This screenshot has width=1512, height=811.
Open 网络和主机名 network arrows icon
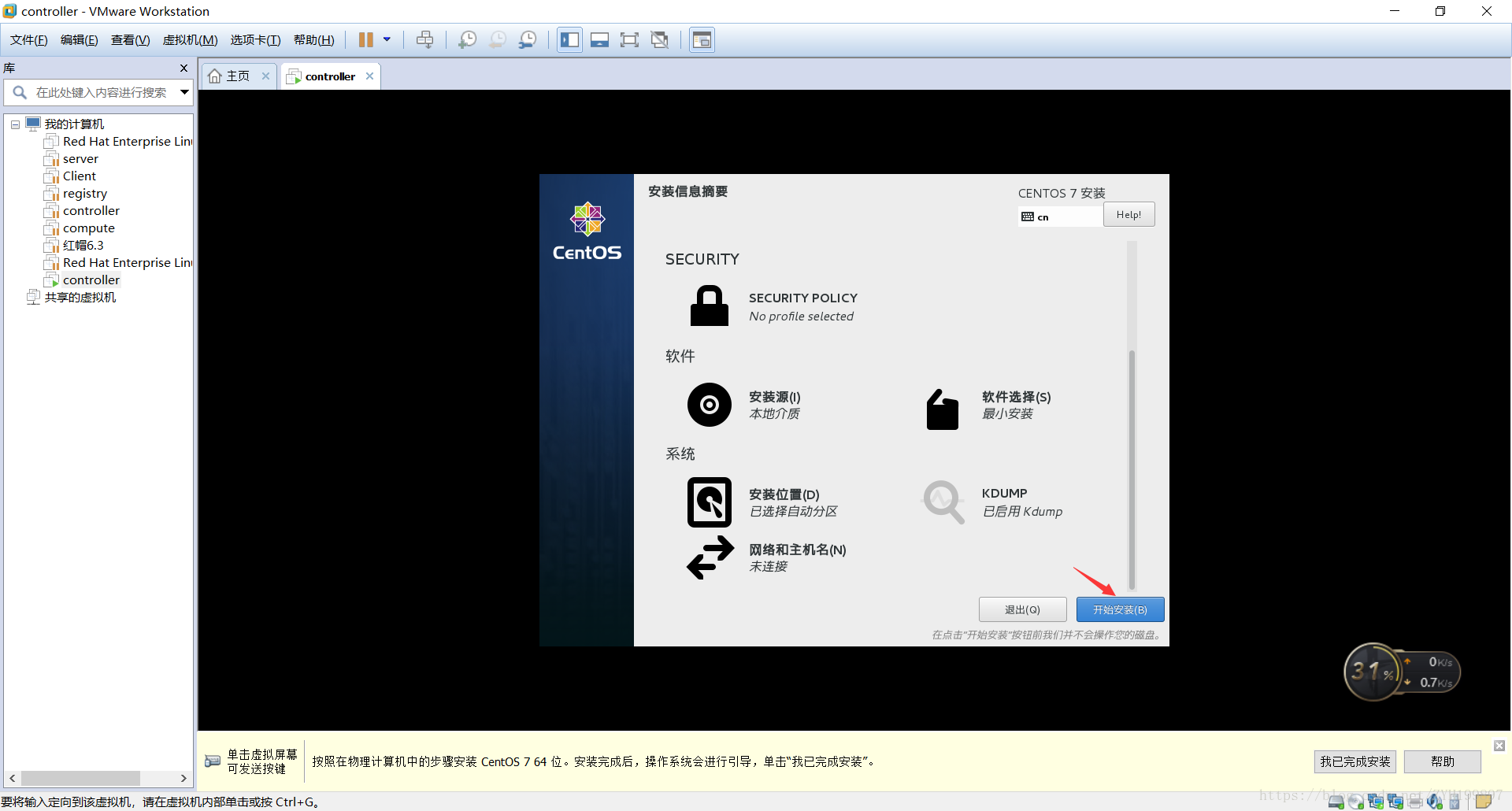tap(710, 557)
